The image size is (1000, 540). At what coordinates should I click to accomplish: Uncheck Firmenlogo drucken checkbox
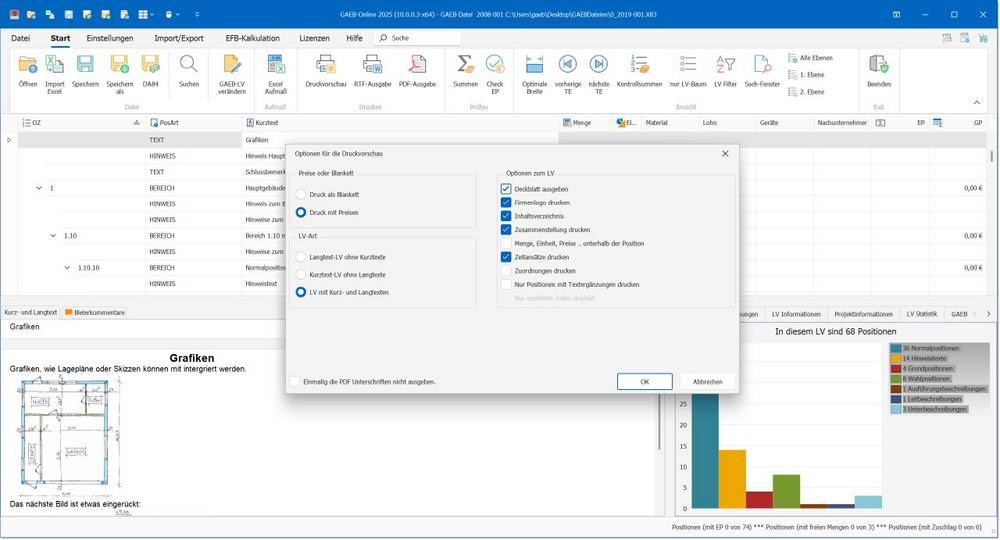point(506,202)
